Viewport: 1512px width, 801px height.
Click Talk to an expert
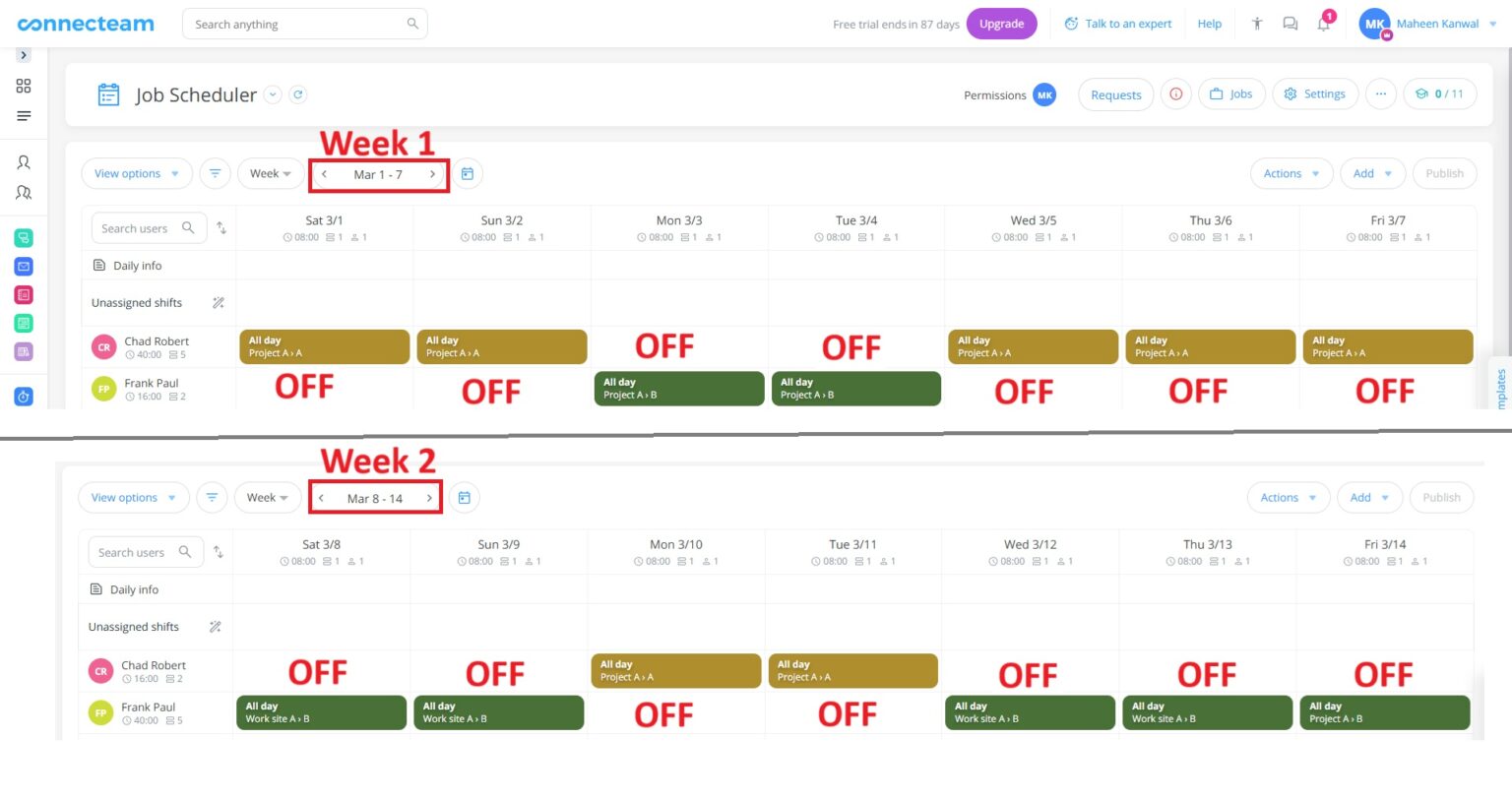(1119, 24)
